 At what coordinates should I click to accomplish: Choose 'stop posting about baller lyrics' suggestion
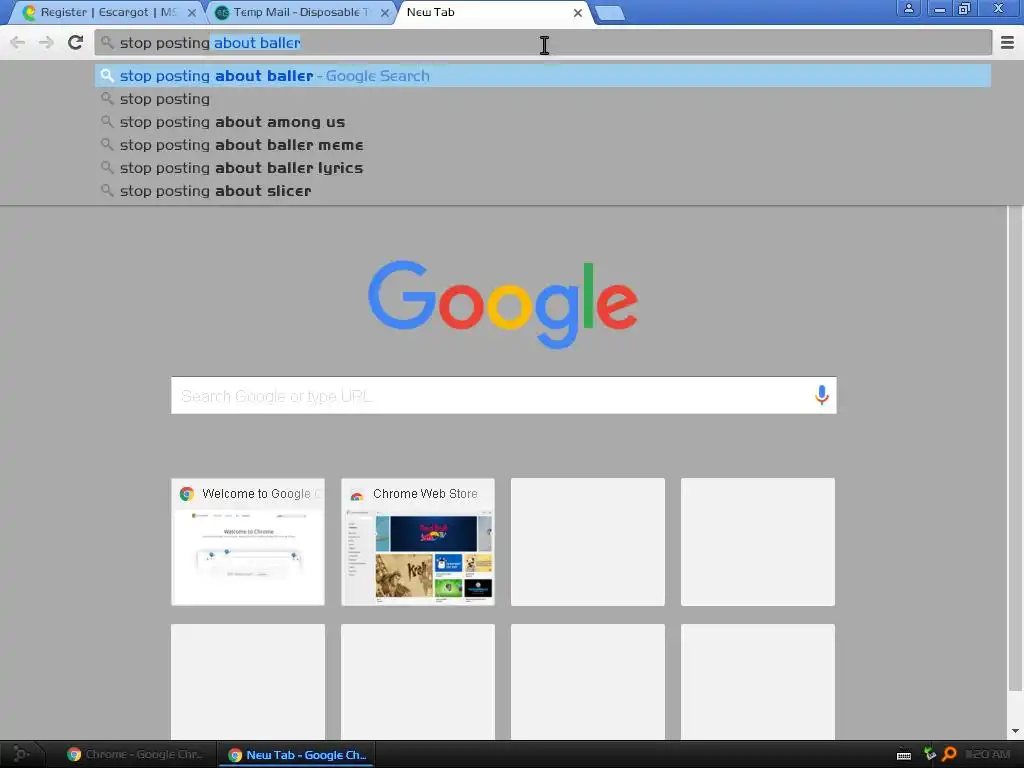pos(543,167)
